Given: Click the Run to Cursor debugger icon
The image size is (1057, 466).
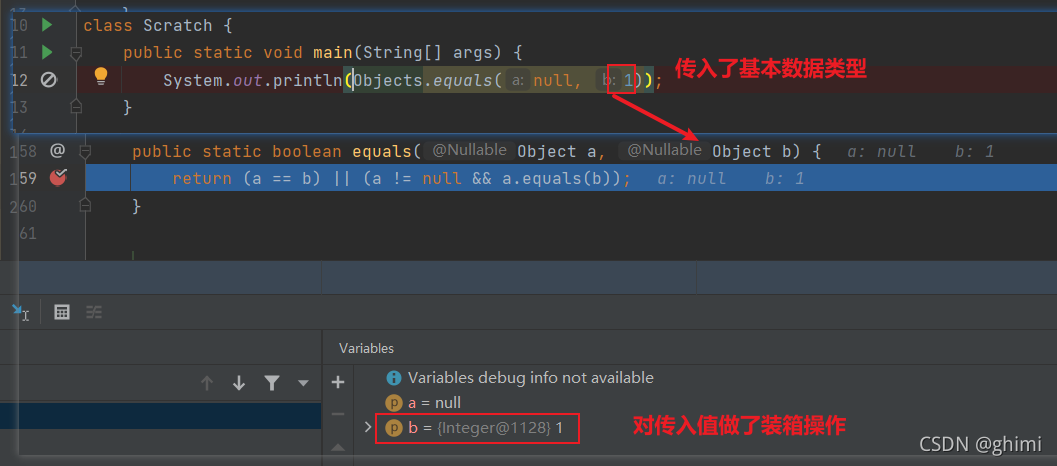Looking at the screenshot, I should click(x=20, y=312).
